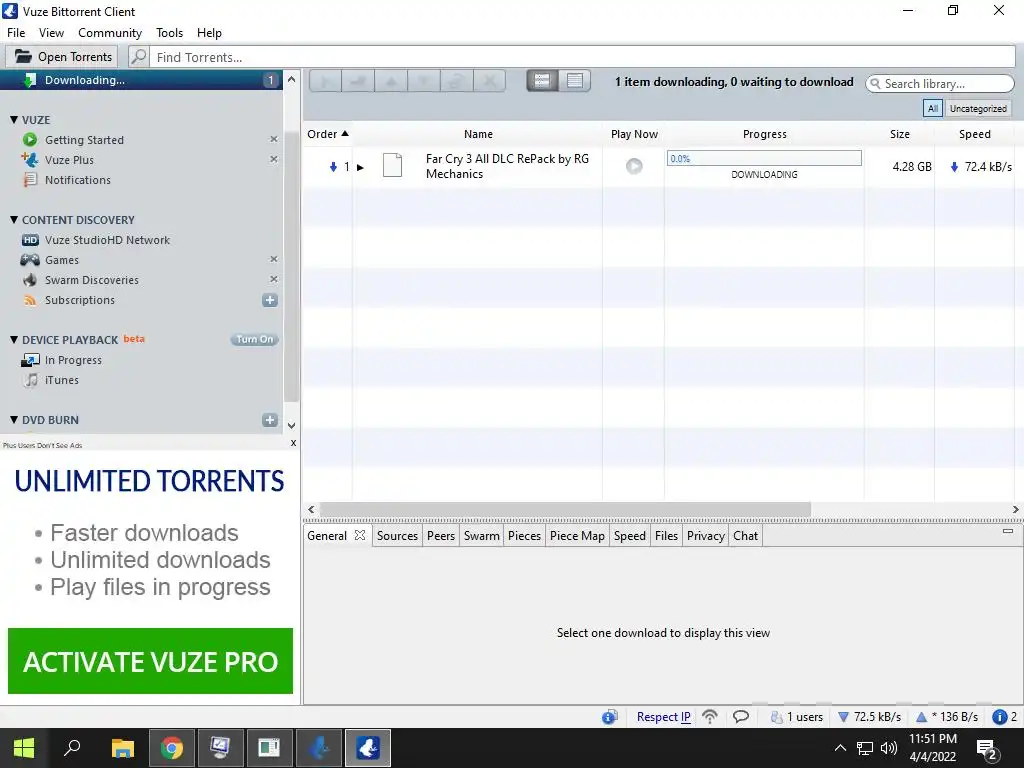Viewport: 1024px width, 768px height.
Task: Sort by the Speed column header
Action: coord(974,134)
